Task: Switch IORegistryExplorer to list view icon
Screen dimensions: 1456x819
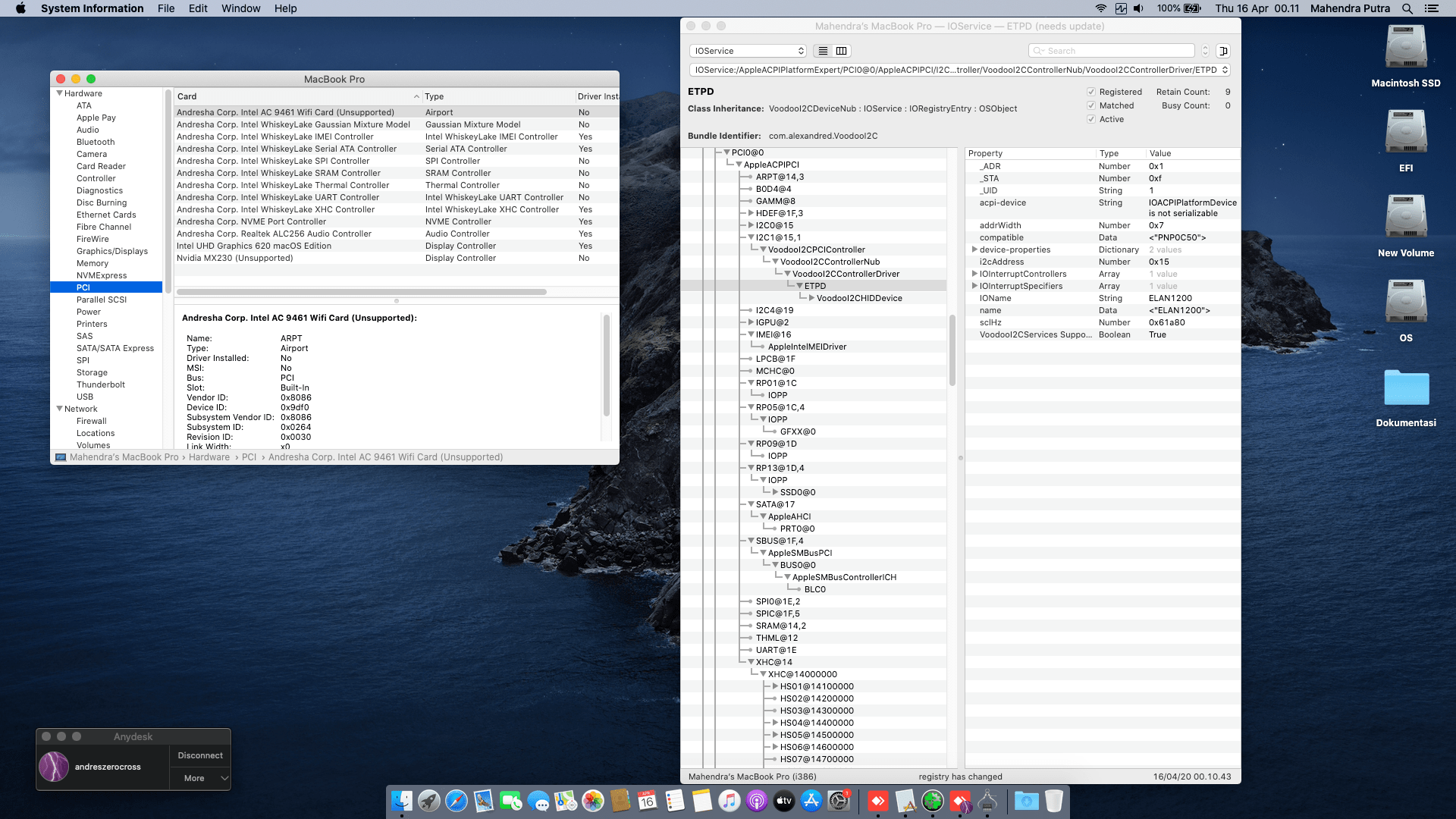Action: point(823,51)
